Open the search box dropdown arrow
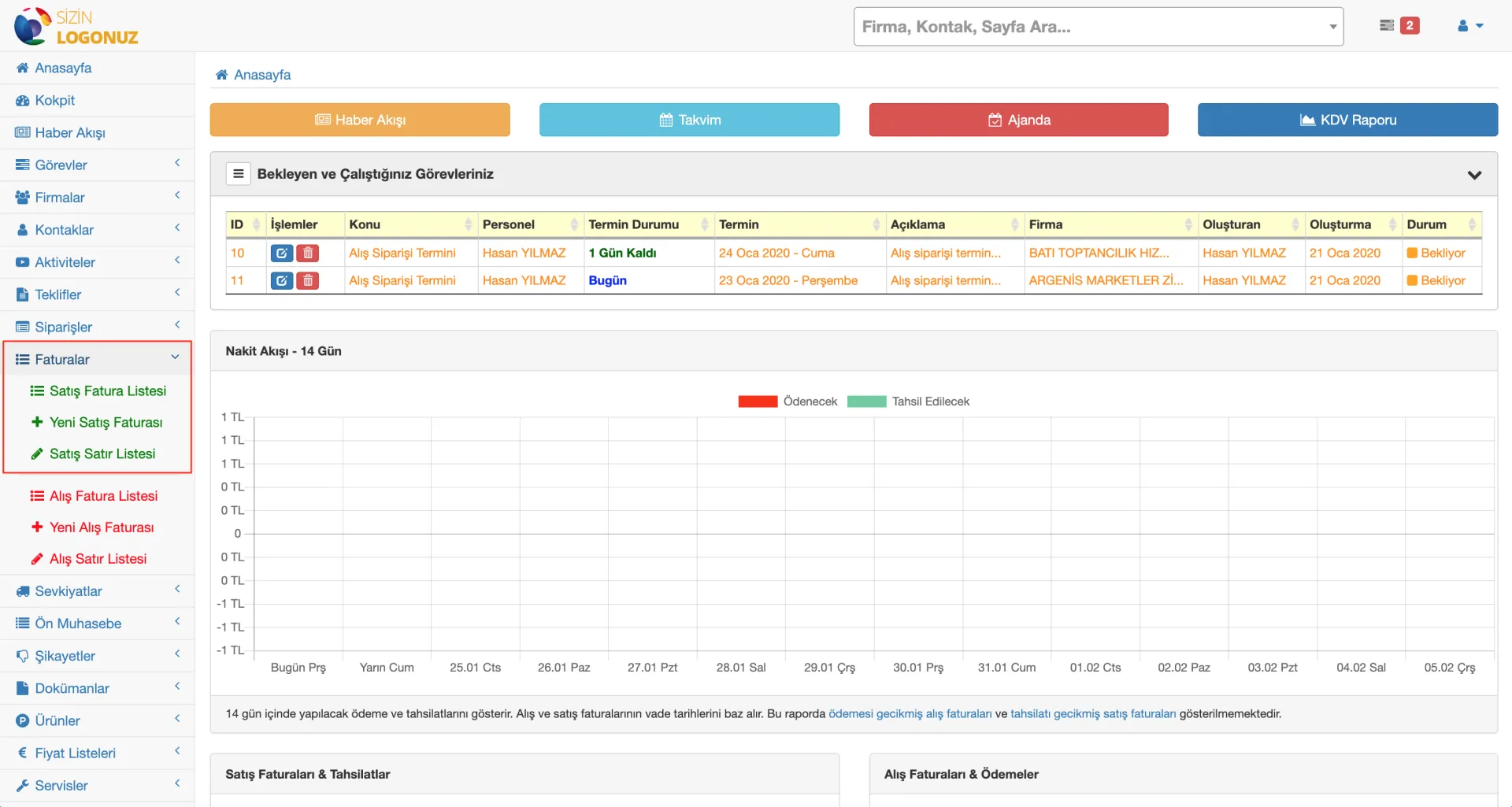 [1332, 27]
